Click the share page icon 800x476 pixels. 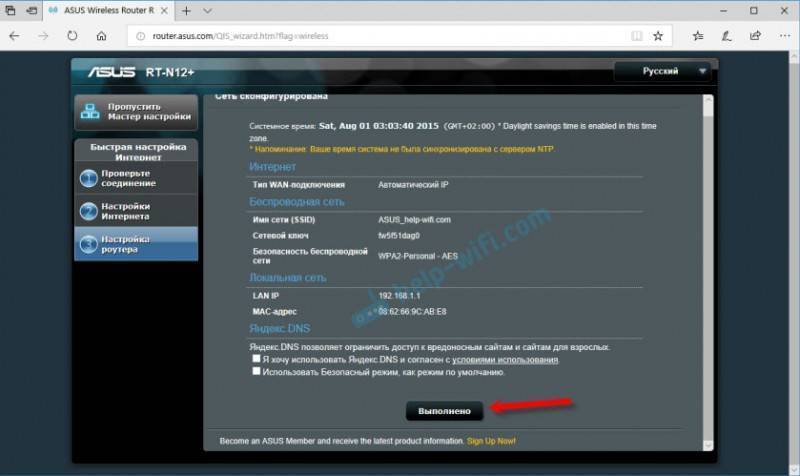click(755, 36)
